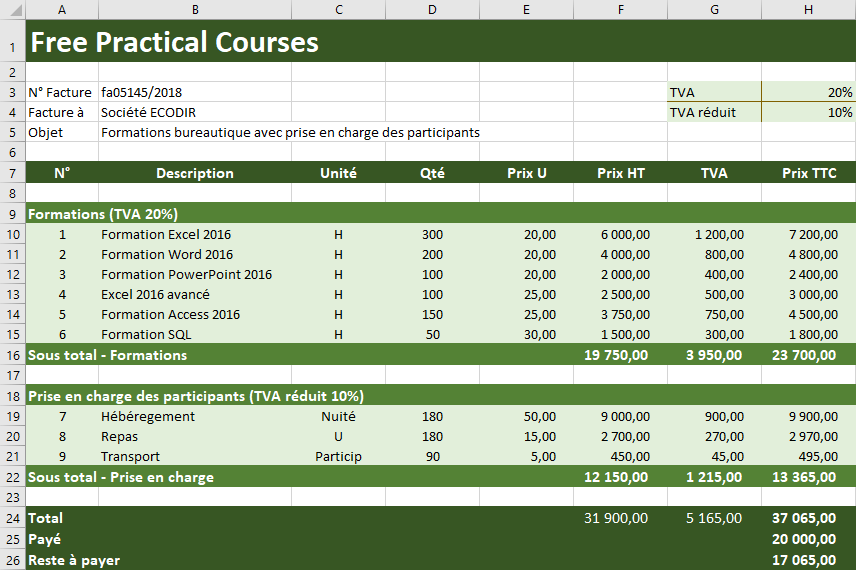Click the 'Sous total - Formations' label

click(108, 355)
